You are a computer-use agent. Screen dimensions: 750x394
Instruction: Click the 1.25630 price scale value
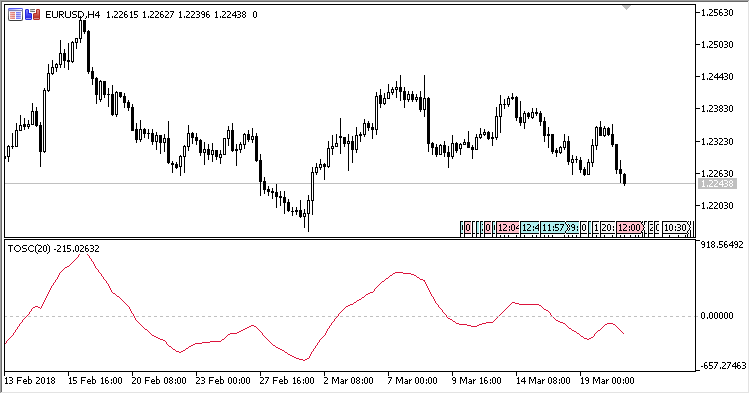tap(717, 12)
